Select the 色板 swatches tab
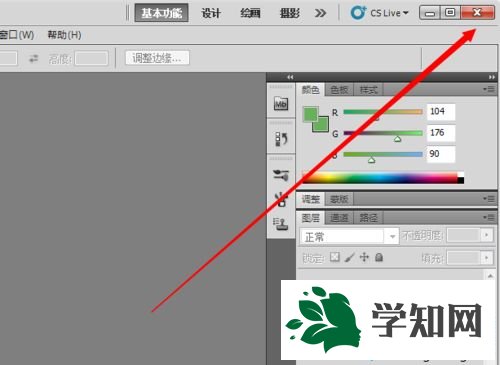The image size is (500, 365). (339, 90)
